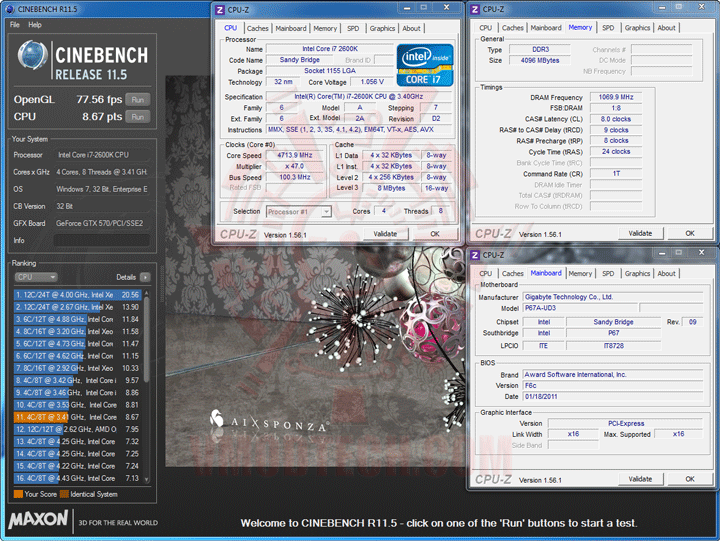Click the Identical System legend swatch
This screenshot has height=541, width=720.
64,494
